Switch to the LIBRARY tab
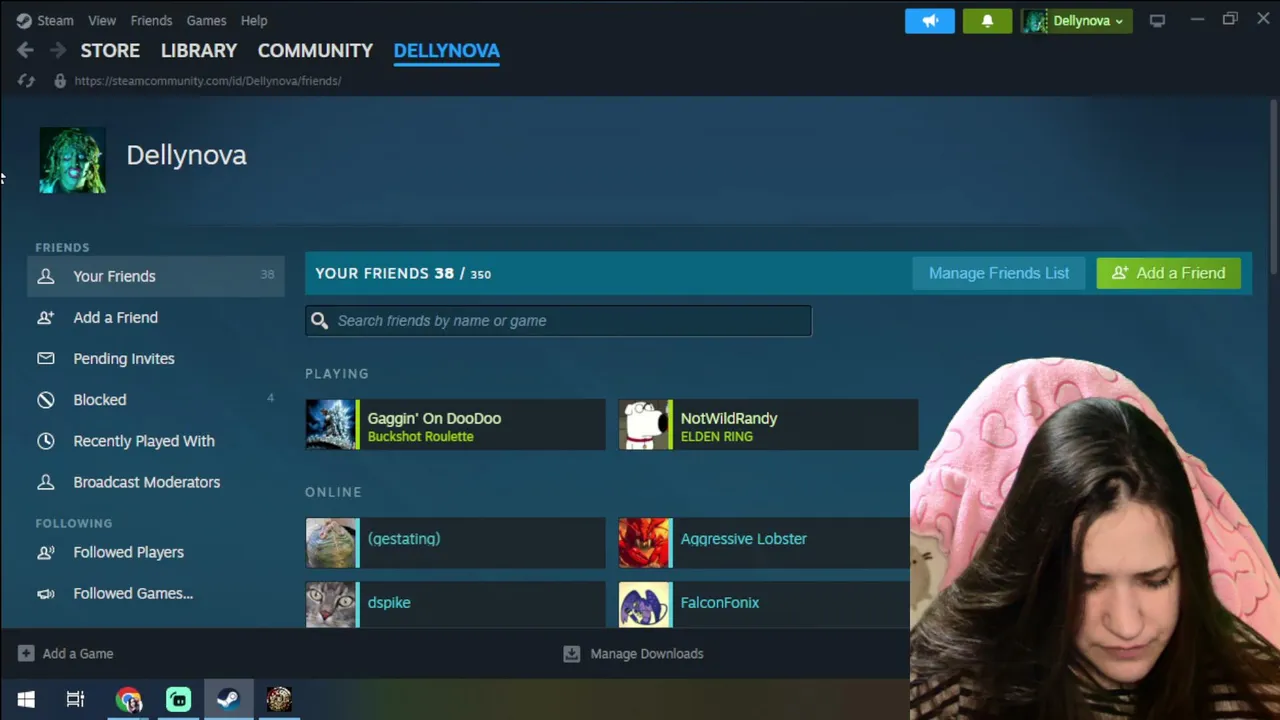This screenshot has height=720, width=1280. (199, 50)
